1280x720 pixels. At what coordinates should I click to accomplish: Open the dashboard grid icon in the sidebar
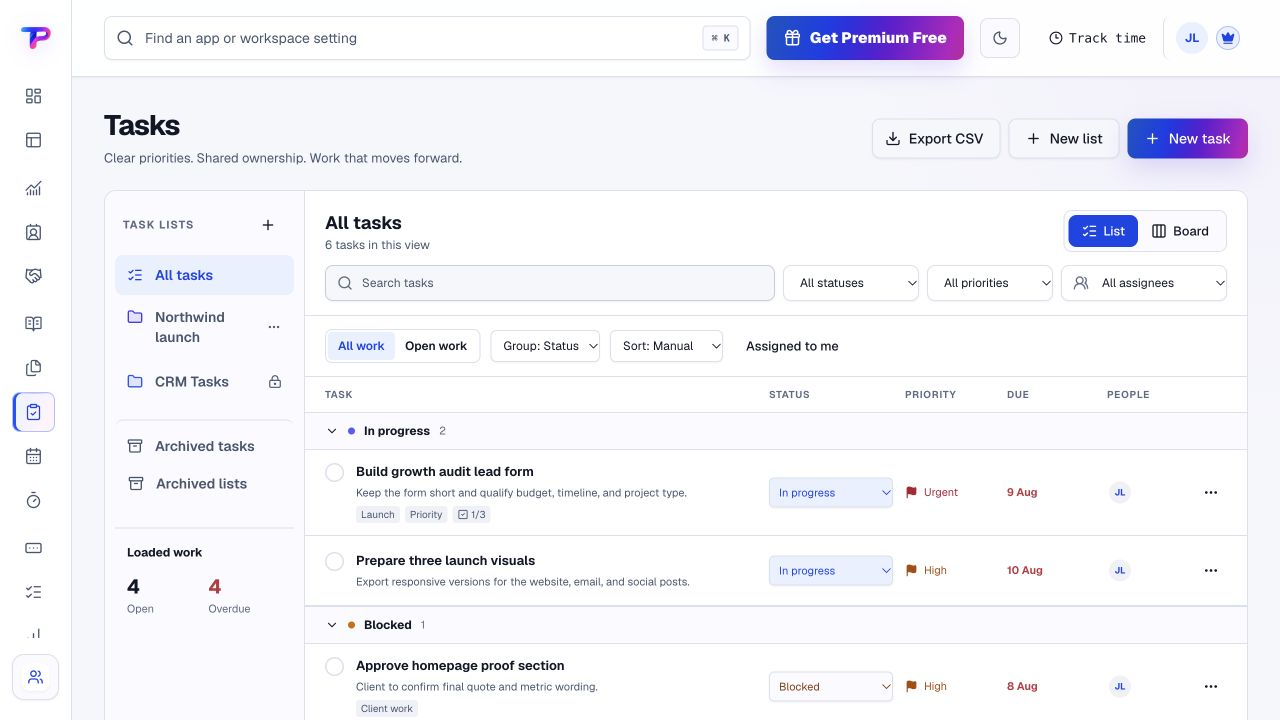click(33, 96)
